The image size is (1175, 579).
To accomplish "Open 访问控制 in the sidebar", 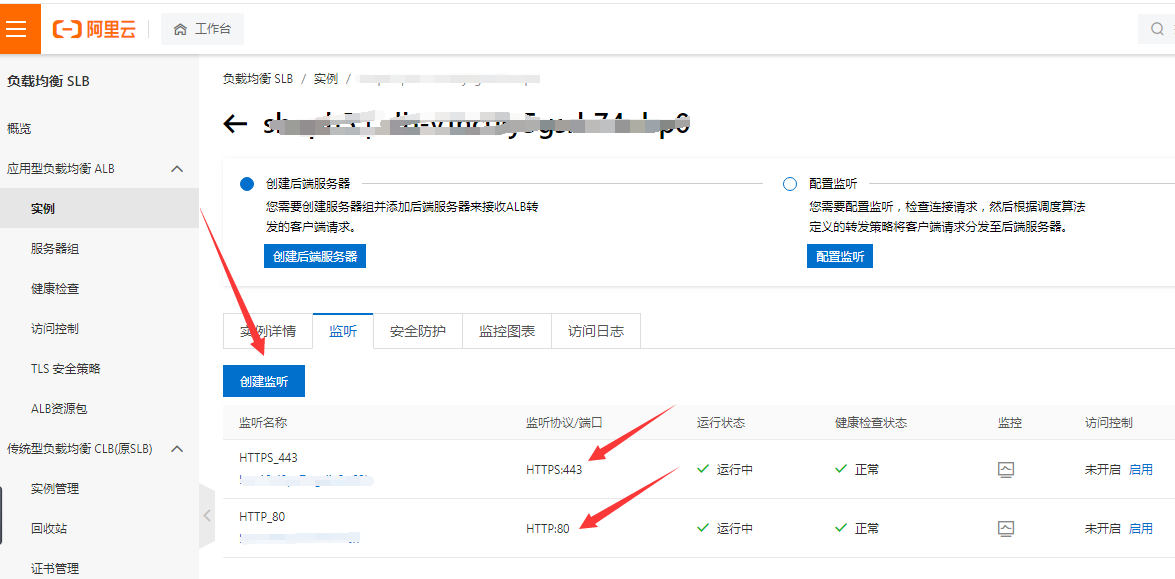I will pyautogui.click(x=55, y=329).
